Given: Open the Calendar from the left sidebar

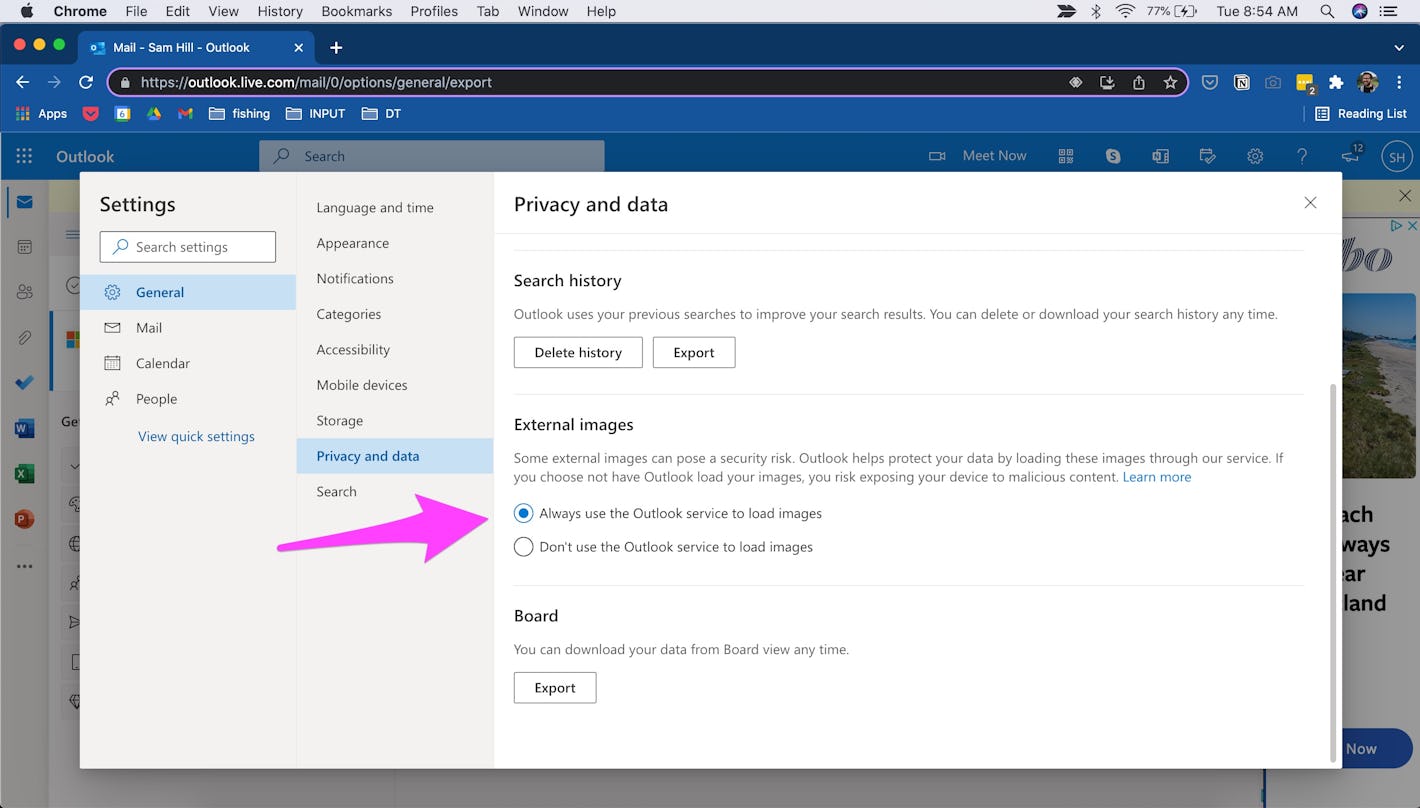Looking at the screenshot, I should (24, 246).
